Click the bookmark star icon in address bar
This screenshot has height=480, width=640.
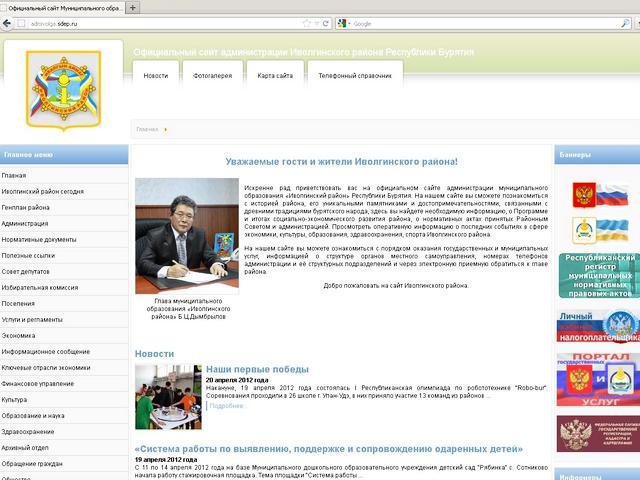(x=307, y=24)
